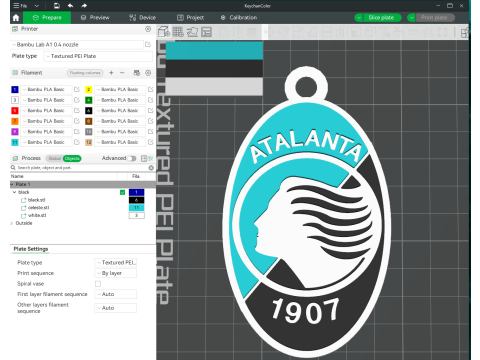
Task: Switch Process to Global
Action: click(x=54, y=158)
